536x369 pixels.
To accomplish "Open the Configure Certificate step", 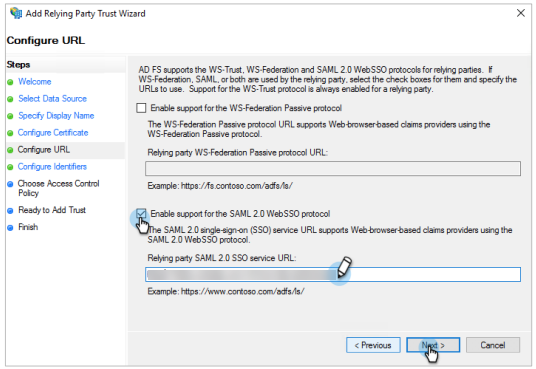I will click(x=53, y=133).
